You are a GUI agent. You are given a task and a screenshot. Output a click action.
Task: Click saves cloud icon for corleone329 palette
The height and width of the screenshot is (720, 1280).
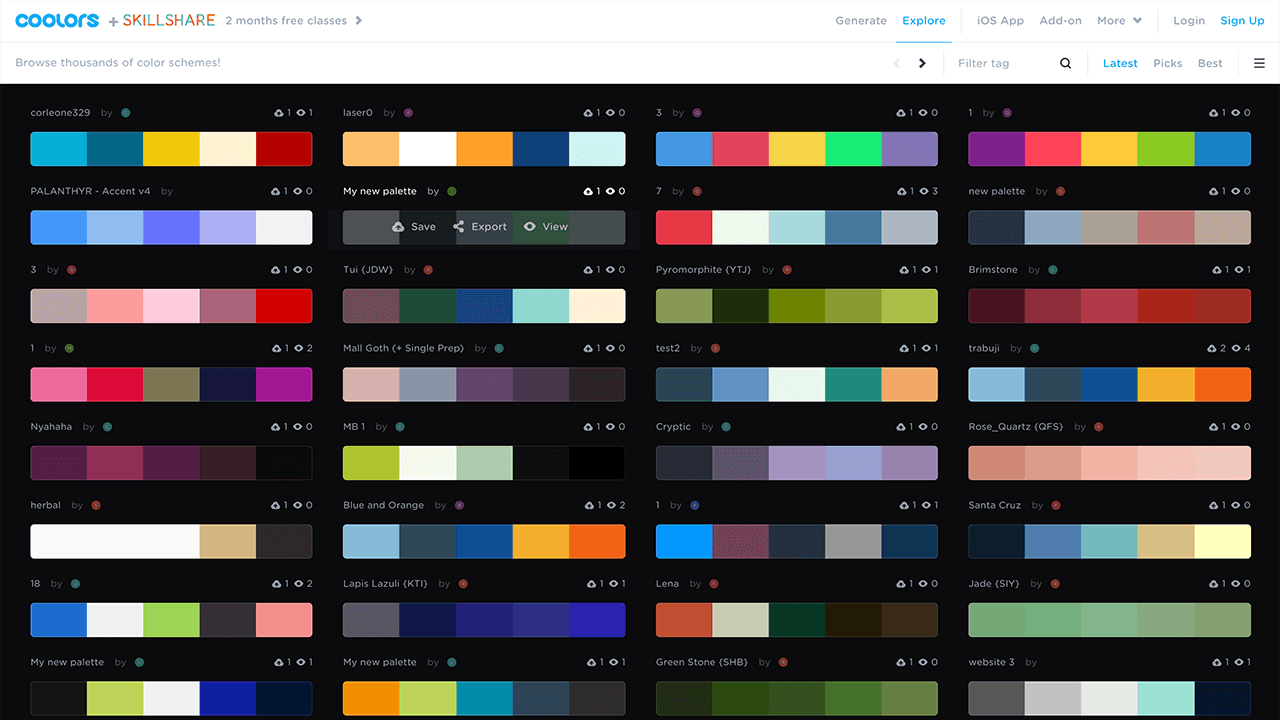278,113
